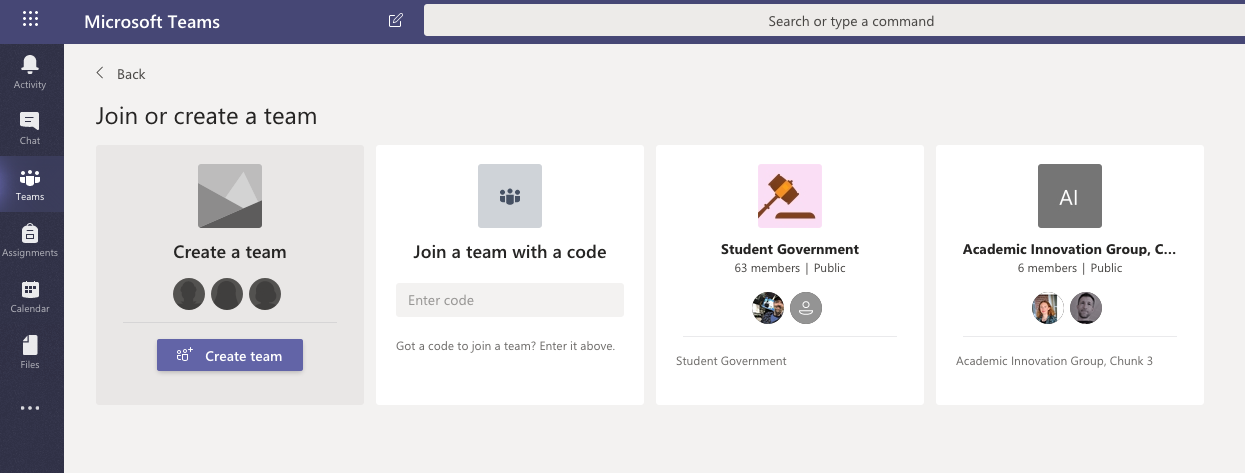1245x473 pixels.
Task: Click the Enter code field
Action: (x=510, y=300)
